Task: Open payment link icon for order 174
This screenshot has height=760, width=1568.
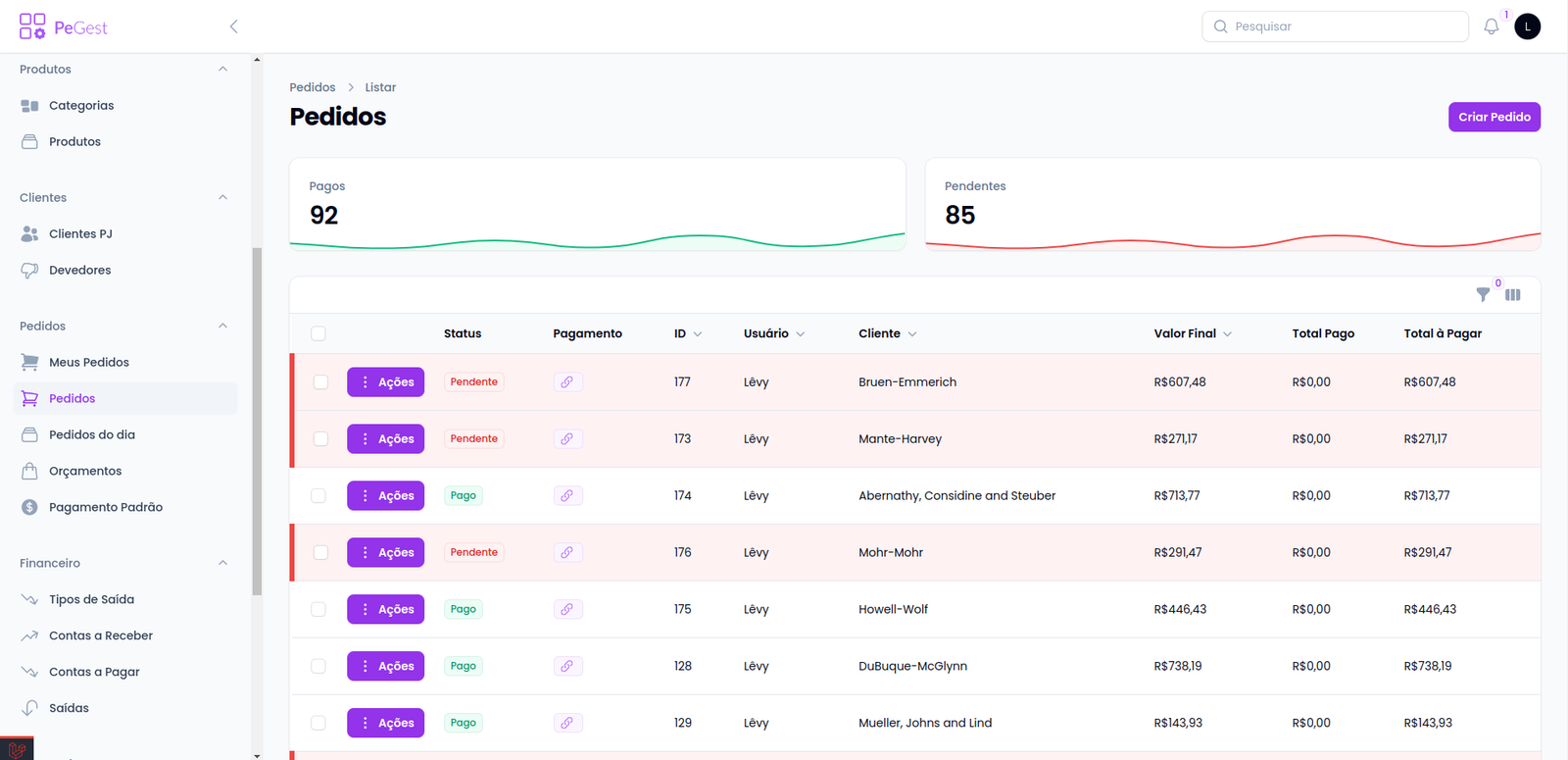Action: 566,496
